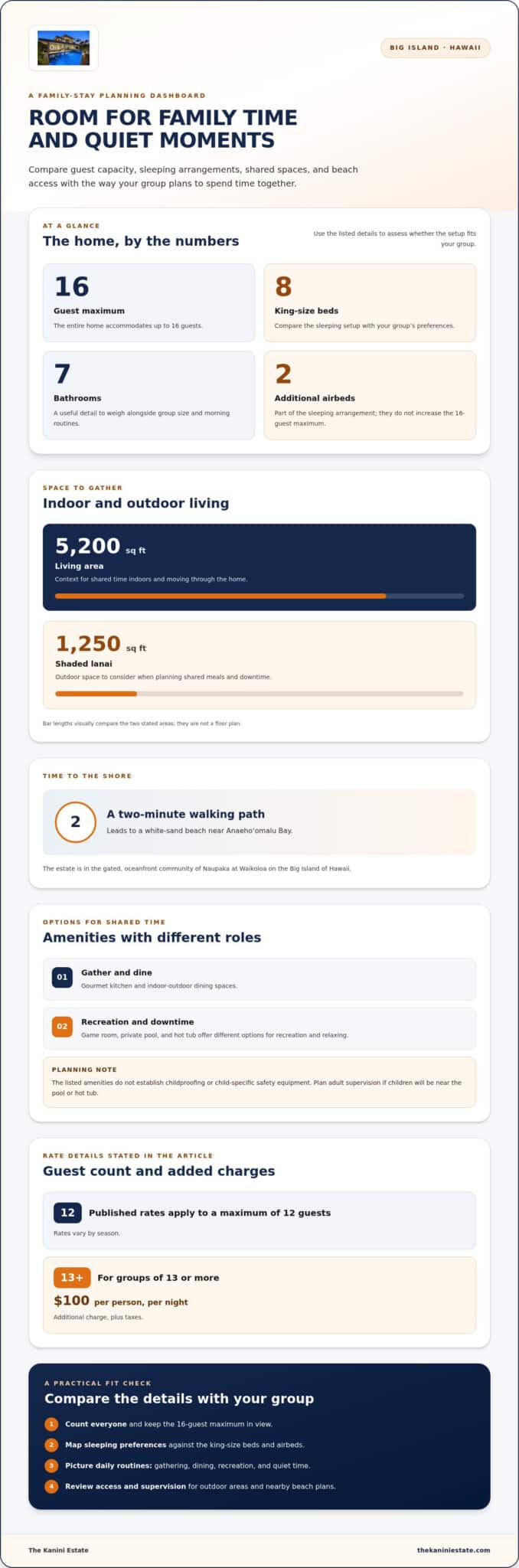Click step 3 Picture daily routines bullet
The image size is (519, 1568).
click(x=51, y=1465)
